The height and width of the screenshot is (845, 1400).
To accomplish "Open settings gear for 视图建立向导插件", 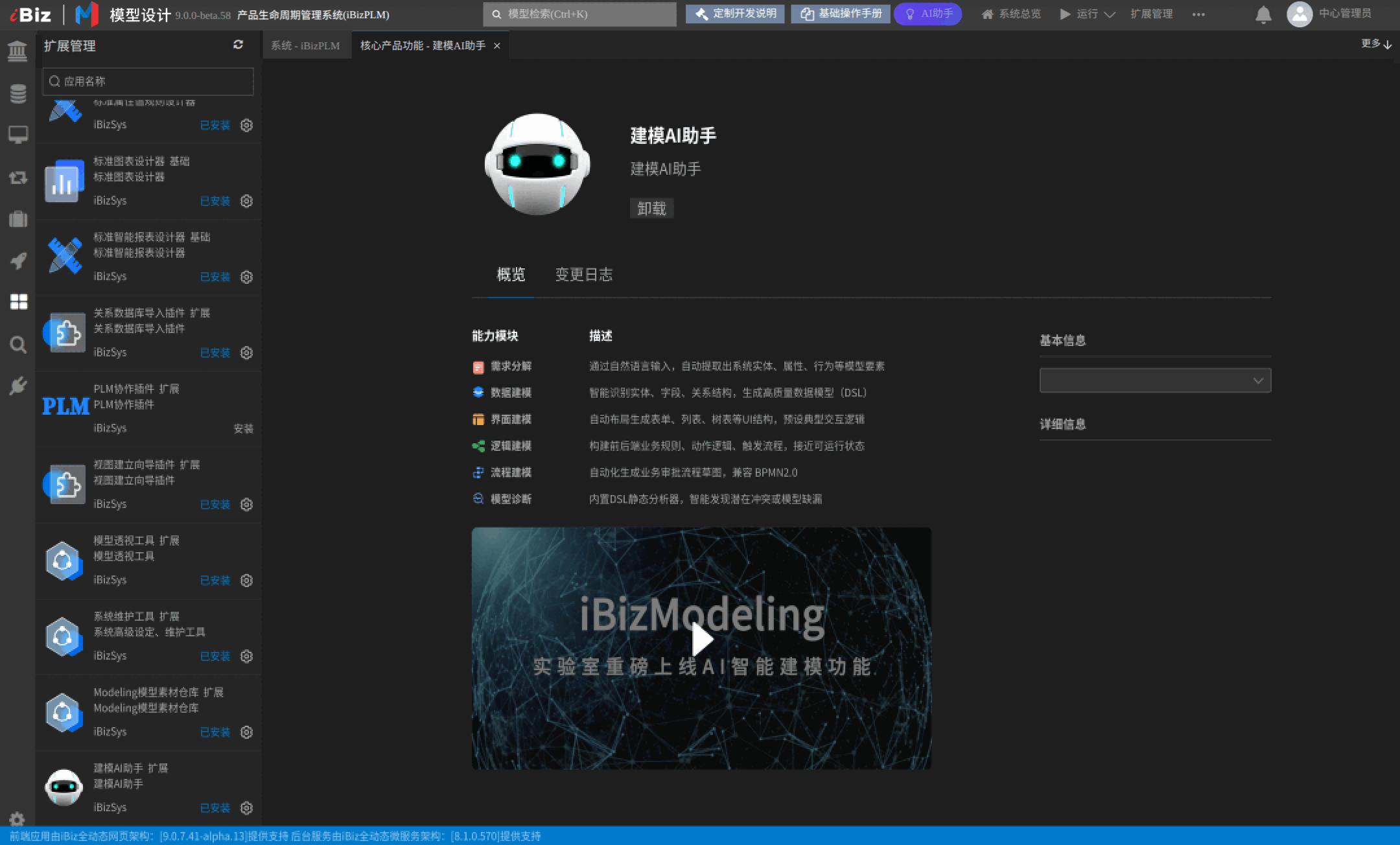I will pos(246,504).
